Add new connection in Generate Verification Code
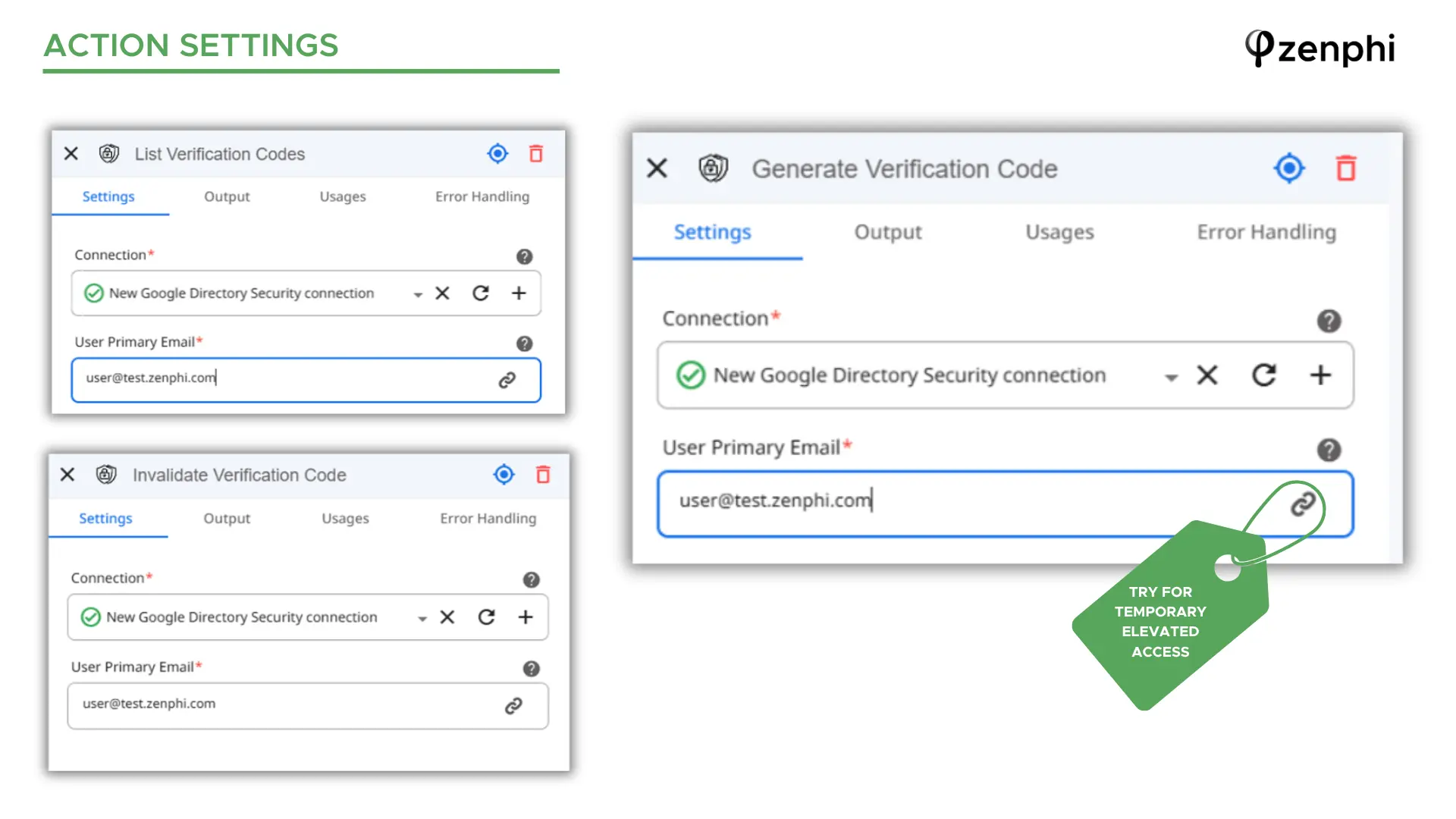 [1321, 375]
